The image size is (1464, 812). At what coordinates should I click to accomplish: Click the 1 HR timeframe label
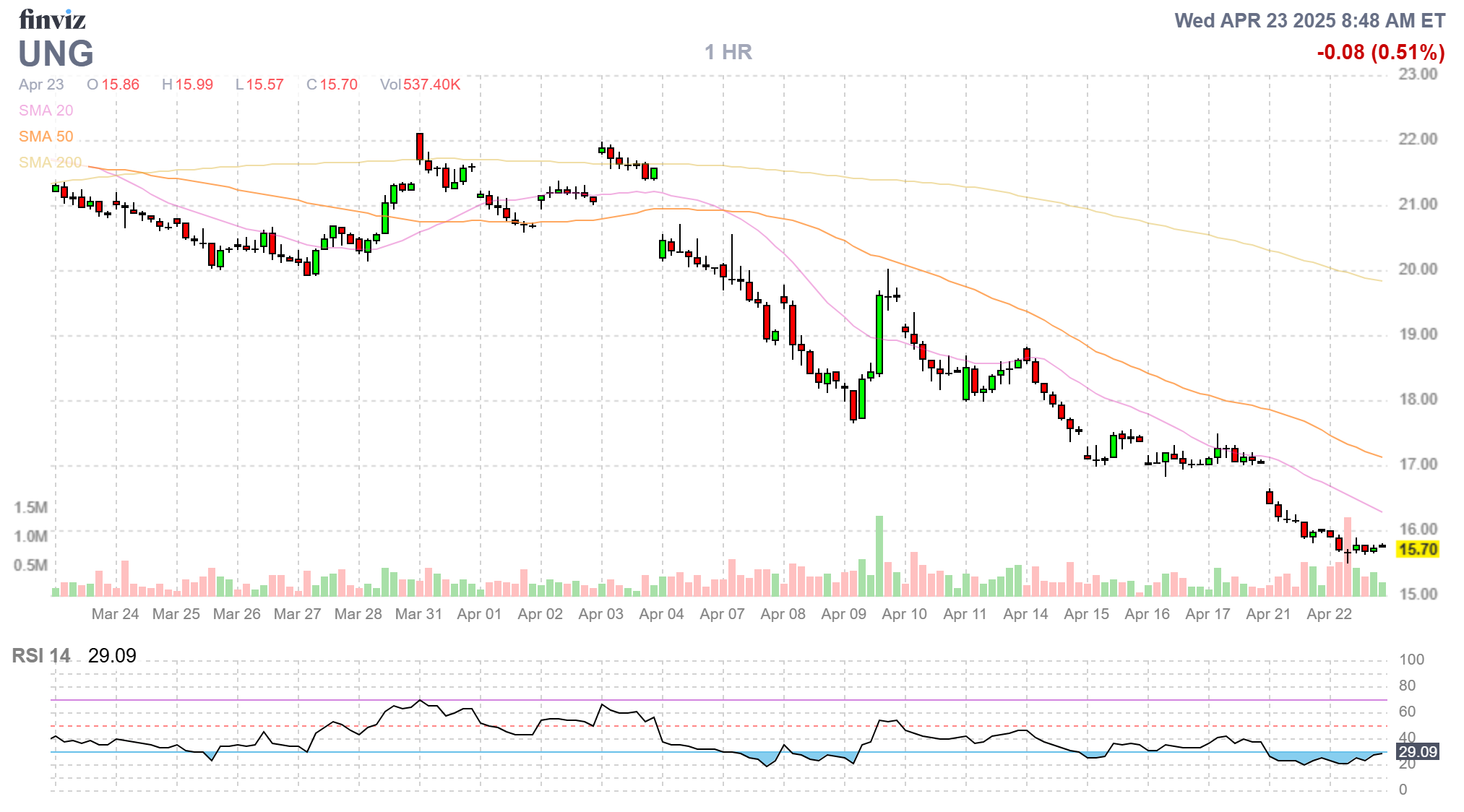[728, 52]
